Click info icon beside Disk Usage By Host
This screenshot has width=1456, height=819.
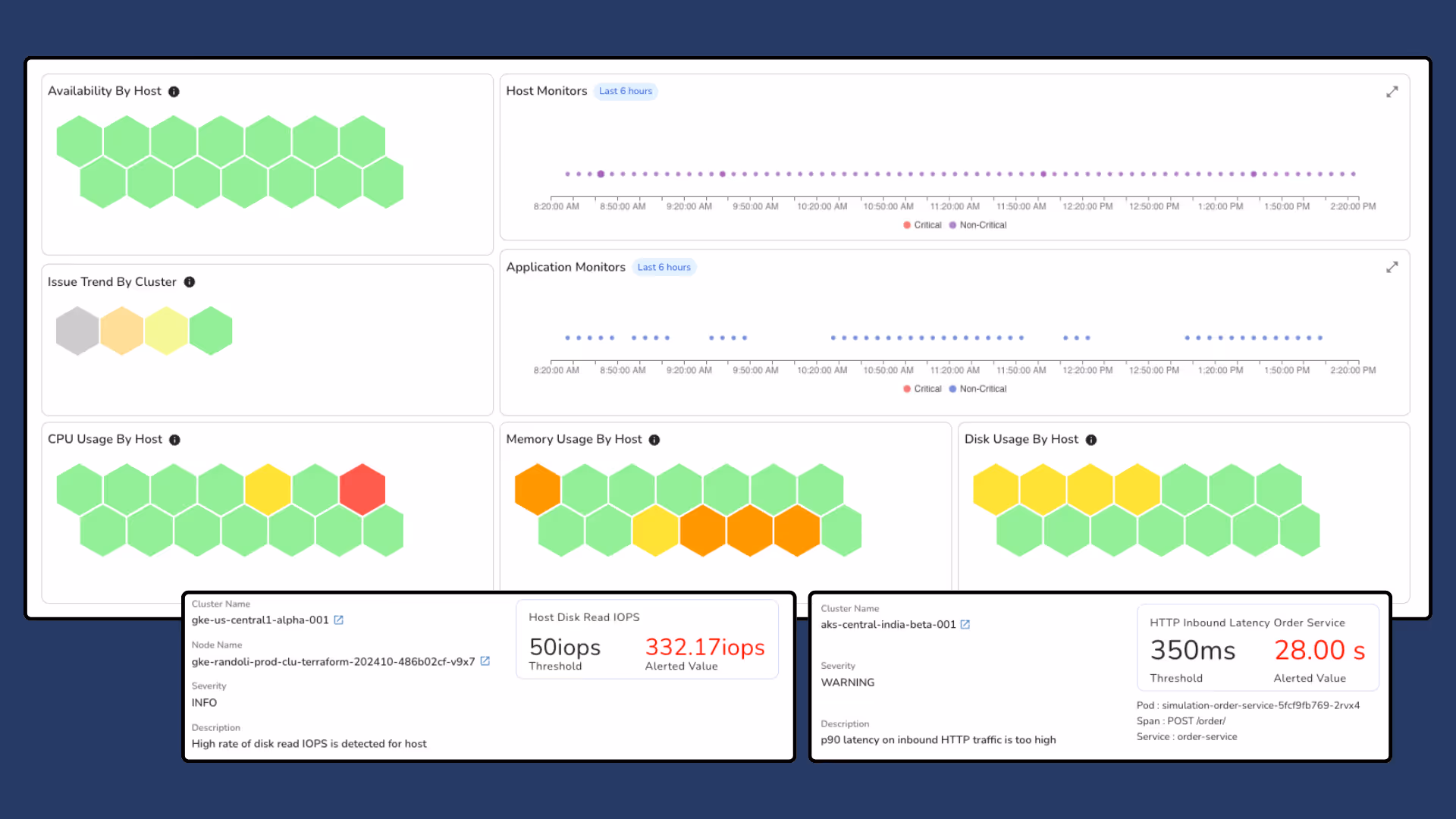pyautogui.click(x=1091, y=440)
